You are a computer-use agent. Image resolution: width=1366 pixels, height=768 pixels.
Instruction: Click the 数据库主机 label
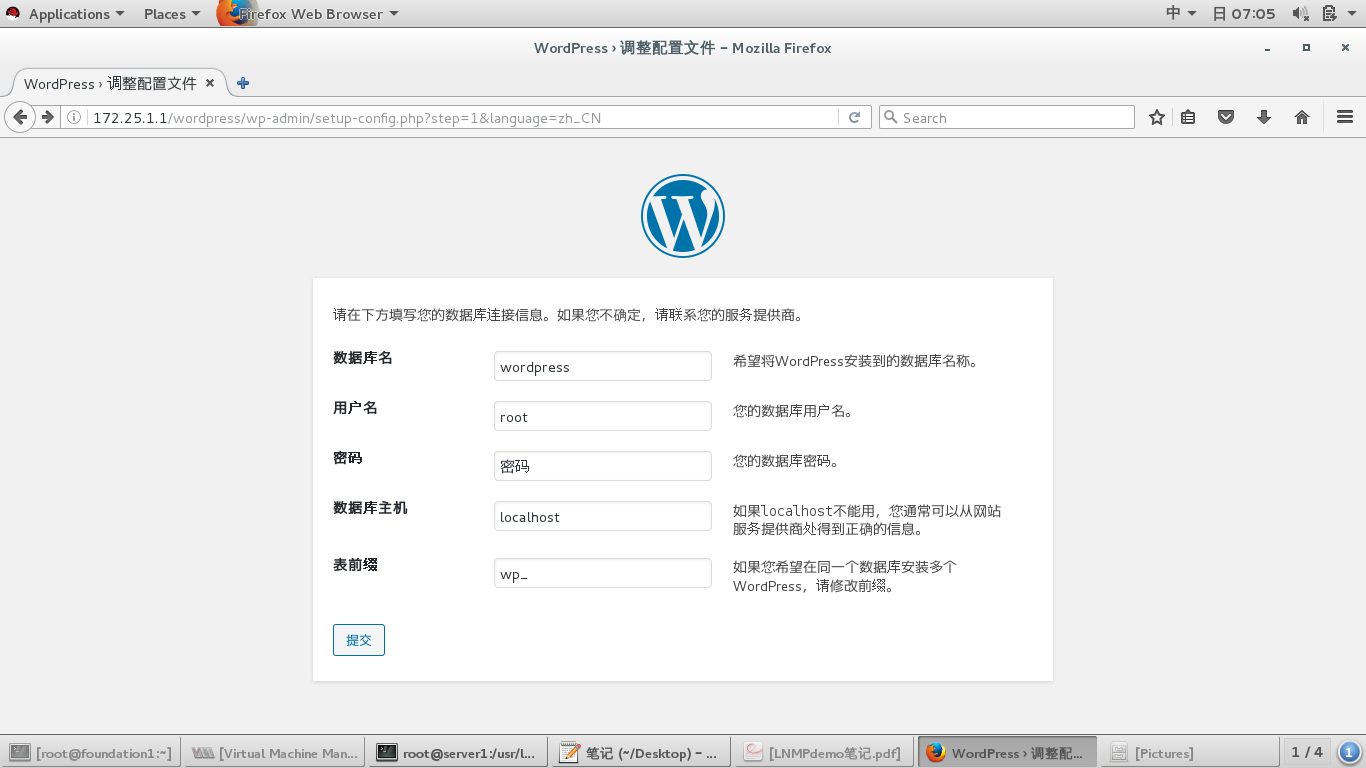coord(370,508)
